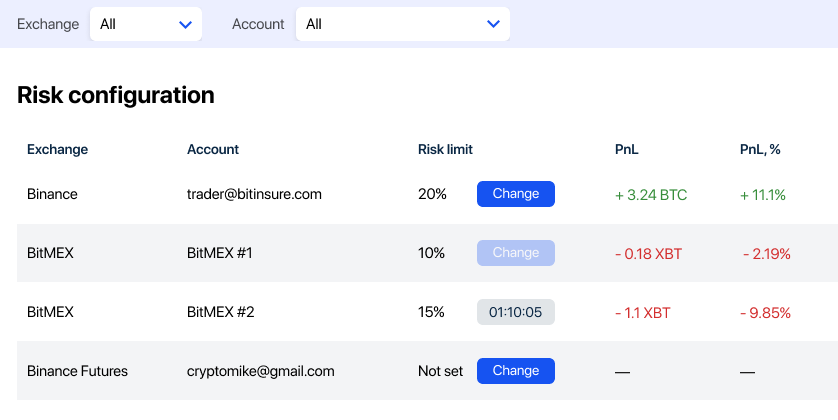Click the 20% risk limit value
838x420 pixels.
pyautogui.click(x=432, y=194)
